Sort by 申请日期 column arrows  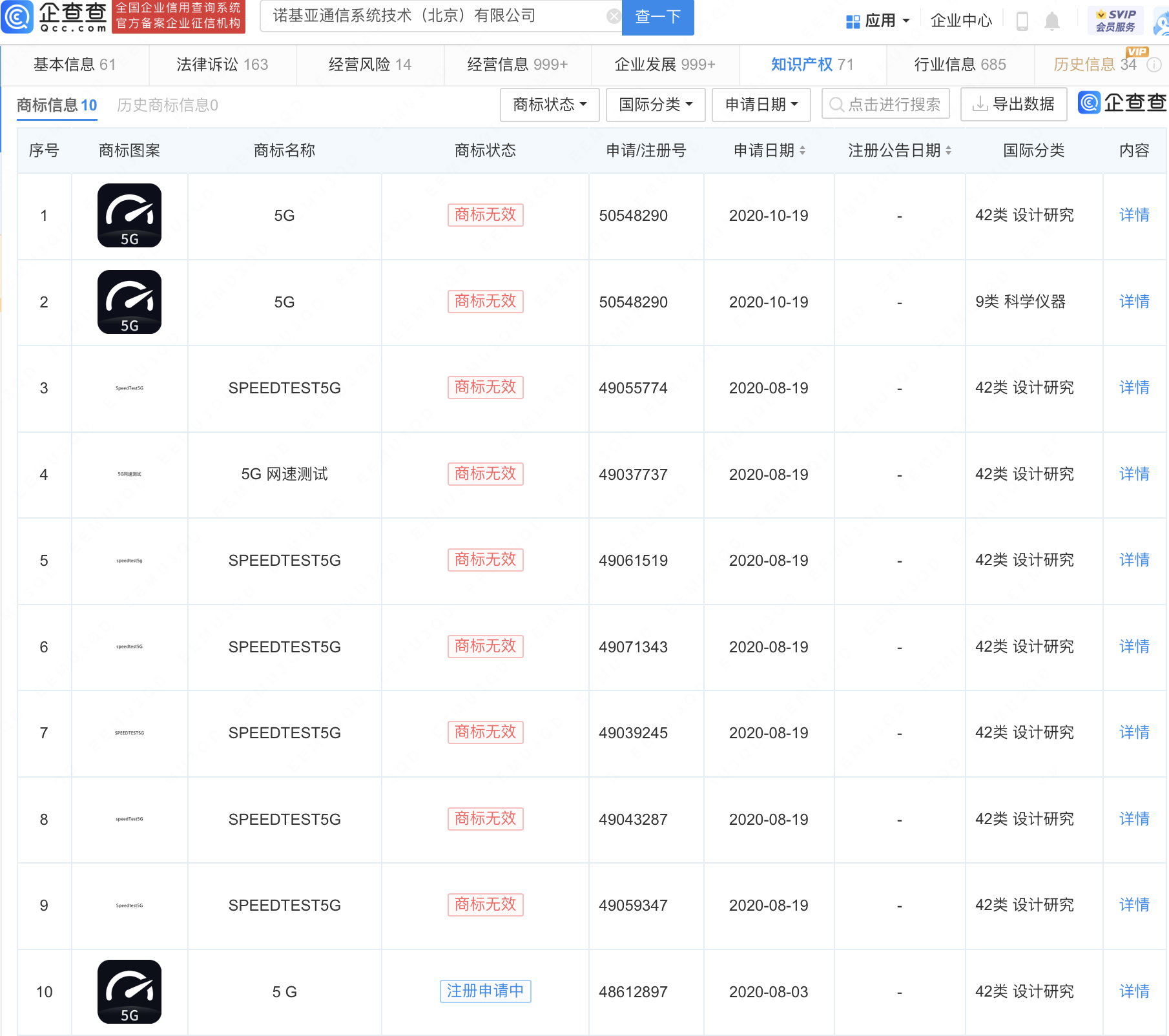click(802, 150)
